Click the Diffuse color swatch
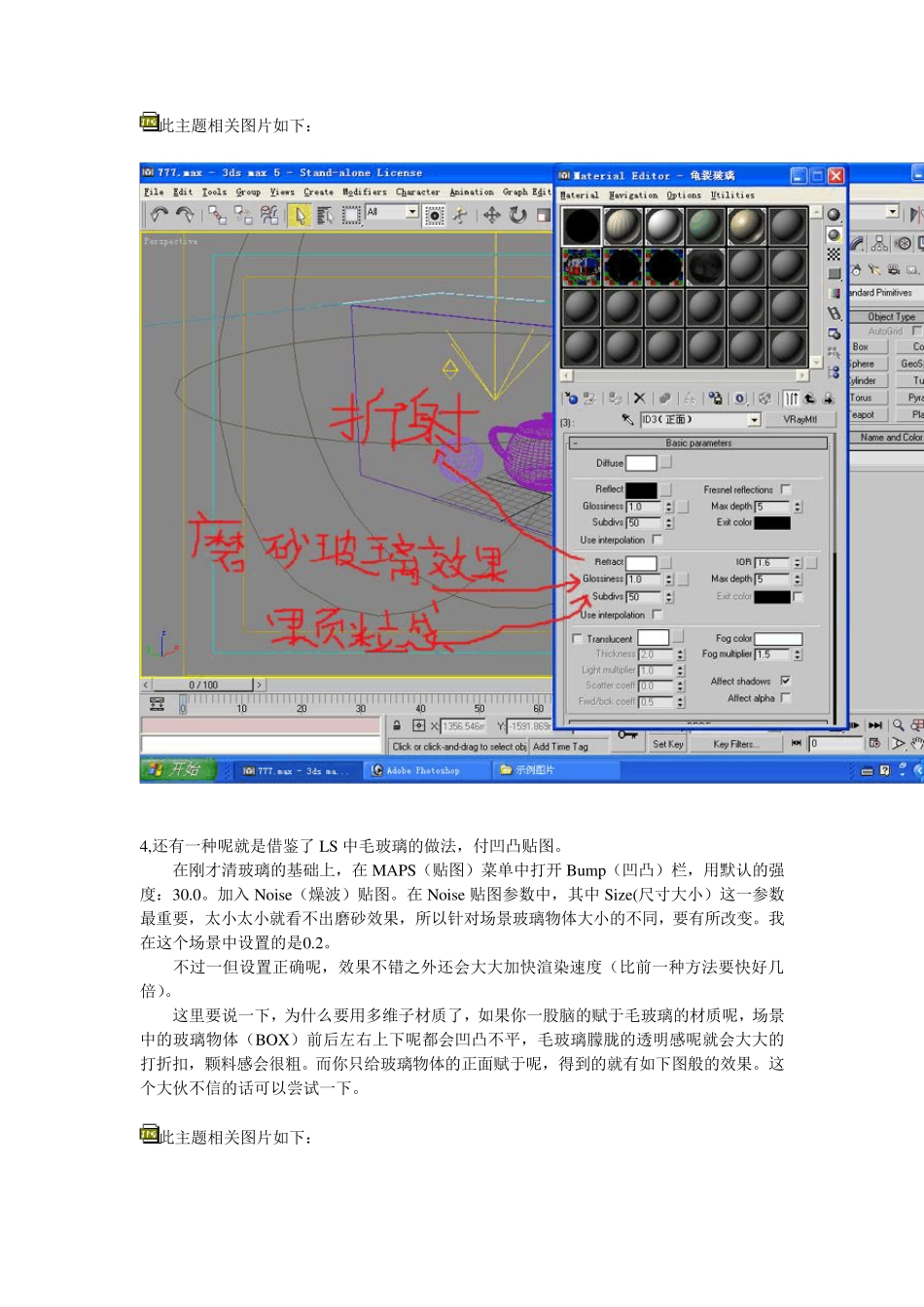This screenshot has height=1307, width=924. pyautogui.click(x=641, y=464)
